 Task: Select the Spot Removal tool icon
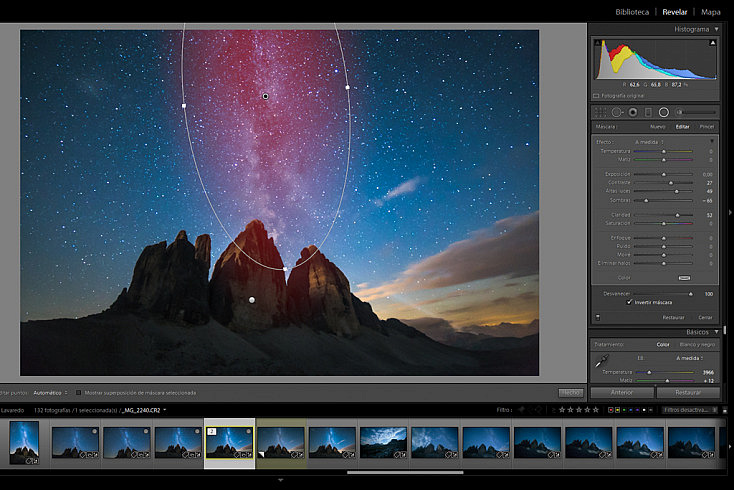617,112
